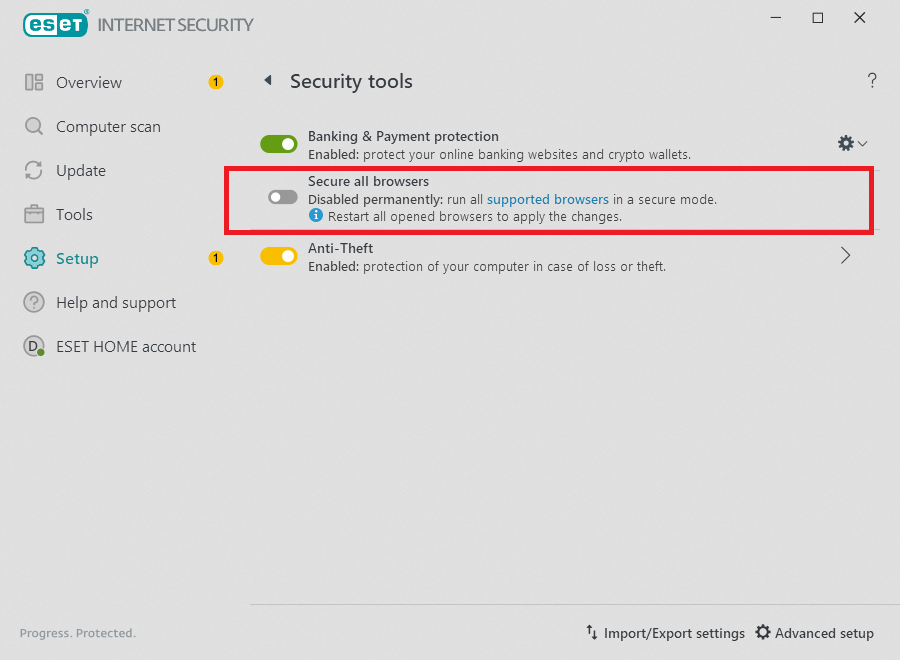This screenshot has height=660, width=900.
Task: Turn off the Anti-Theft toggle
Action: point(279,257)
